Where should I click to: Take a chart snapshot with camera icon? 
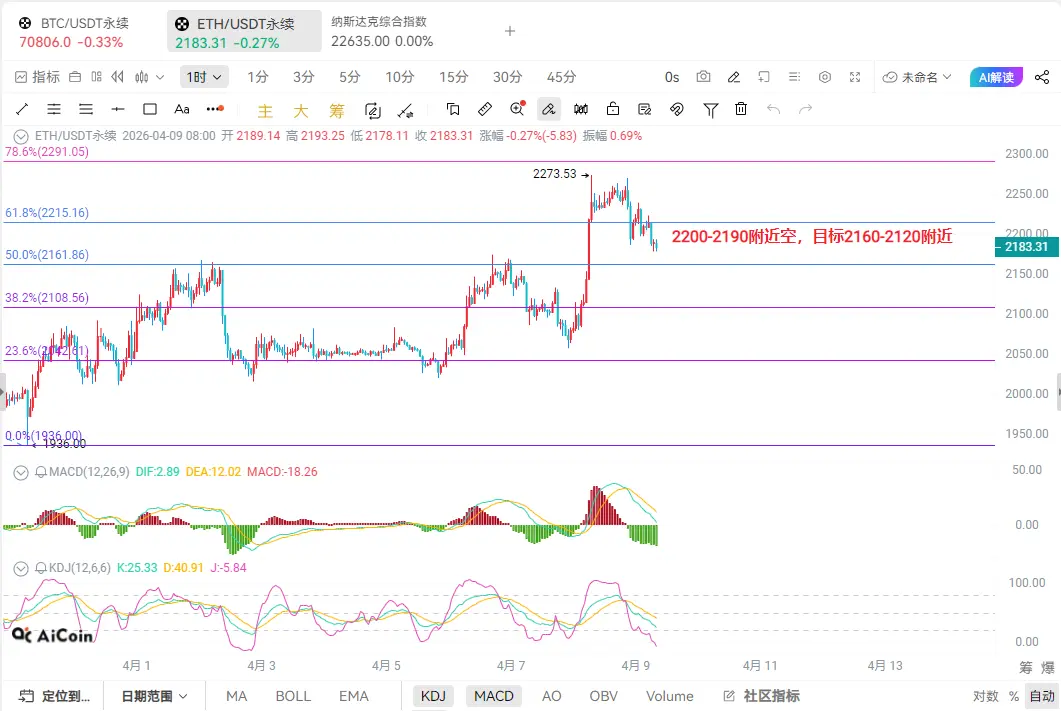704,77
